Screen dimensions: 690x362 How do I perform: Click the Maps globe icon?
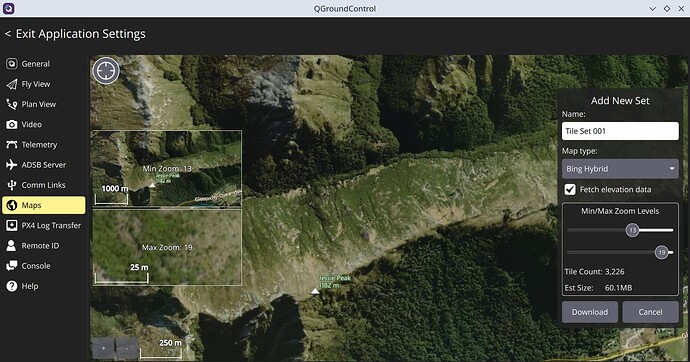pyautogui.click(x=11, y=205)
